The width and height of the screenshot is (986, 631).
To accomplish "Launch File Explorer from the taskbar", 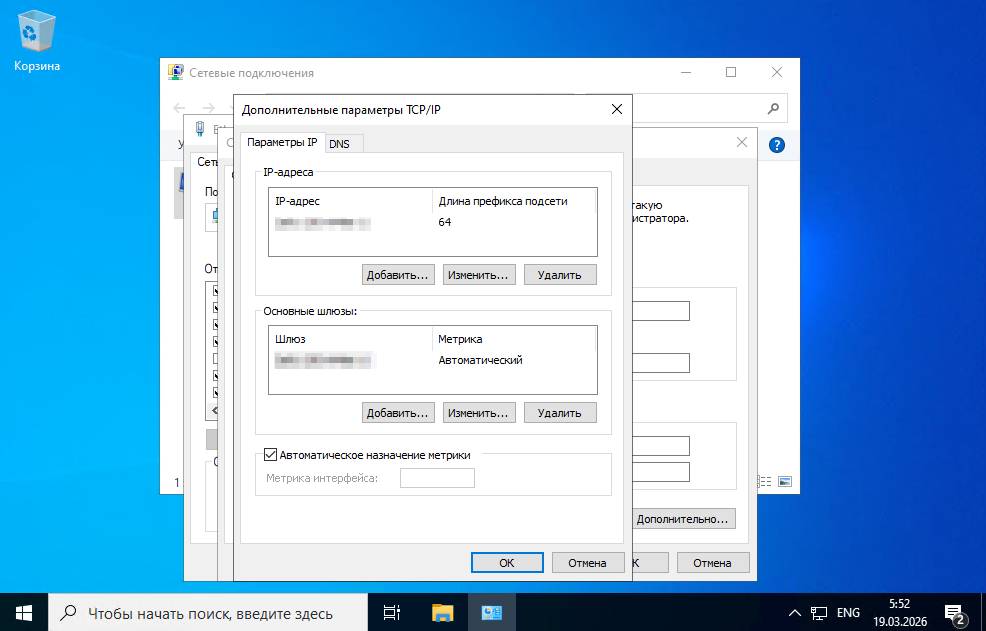I will pos(443,612).
